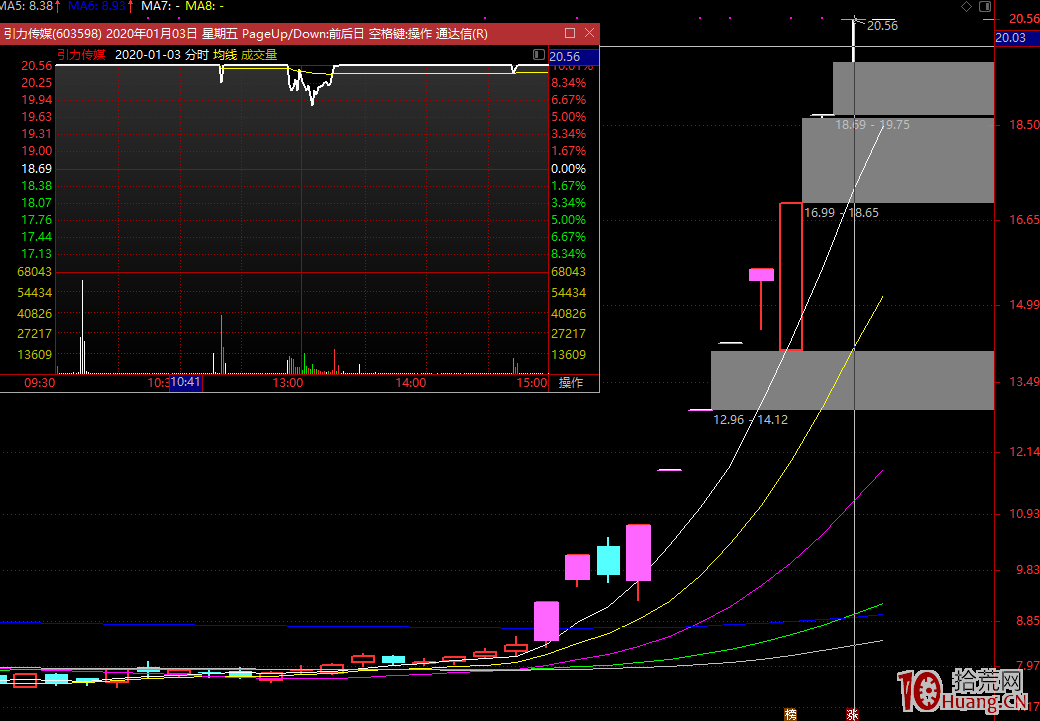Click the gray 12.96 - 14.12 gap zone

(852, 380)
